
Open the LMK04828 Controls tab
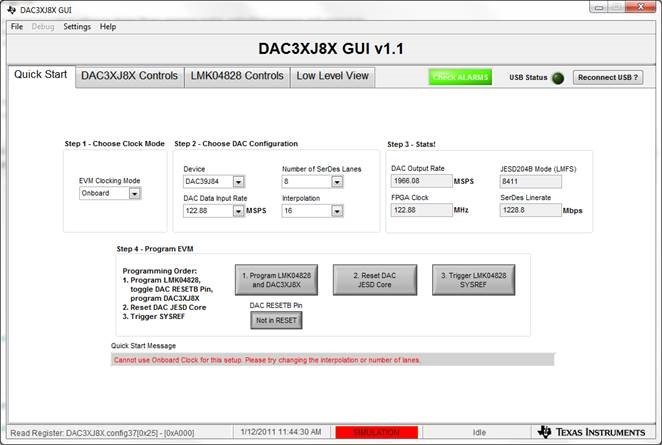click(x=237, y=76)
